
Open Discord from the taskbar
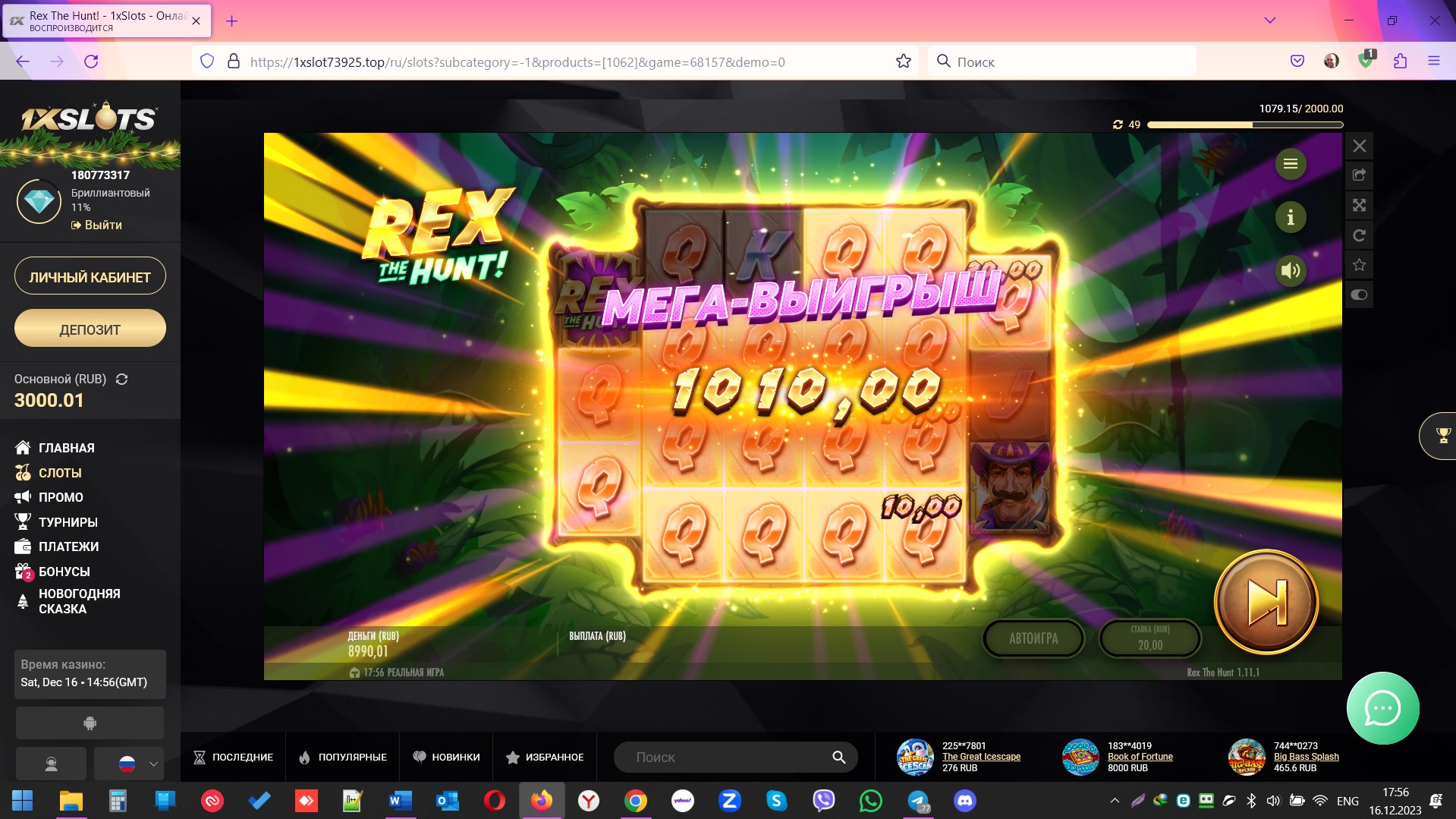965,801
